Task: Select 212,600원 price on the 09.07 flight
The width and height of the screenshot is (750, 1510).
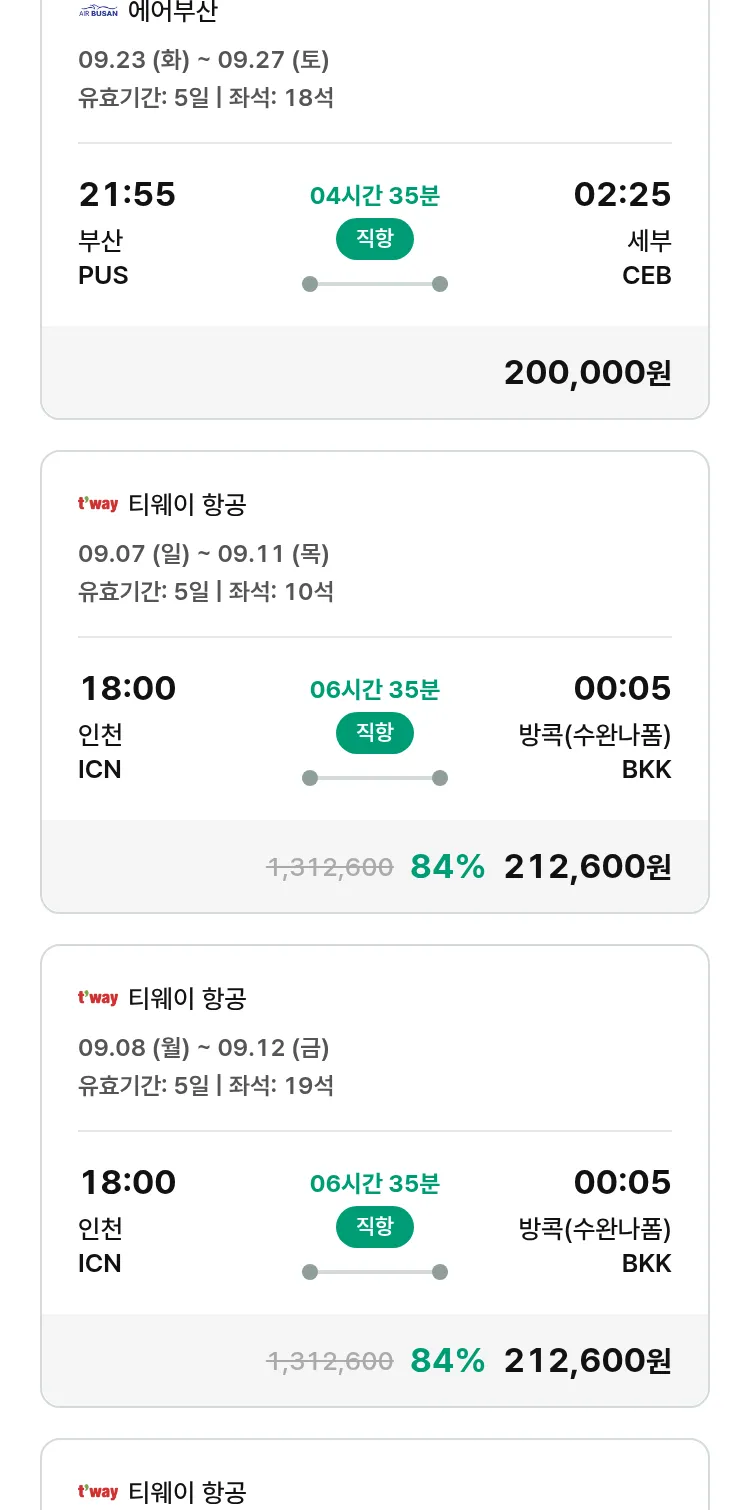Action: tap(587, 867)
